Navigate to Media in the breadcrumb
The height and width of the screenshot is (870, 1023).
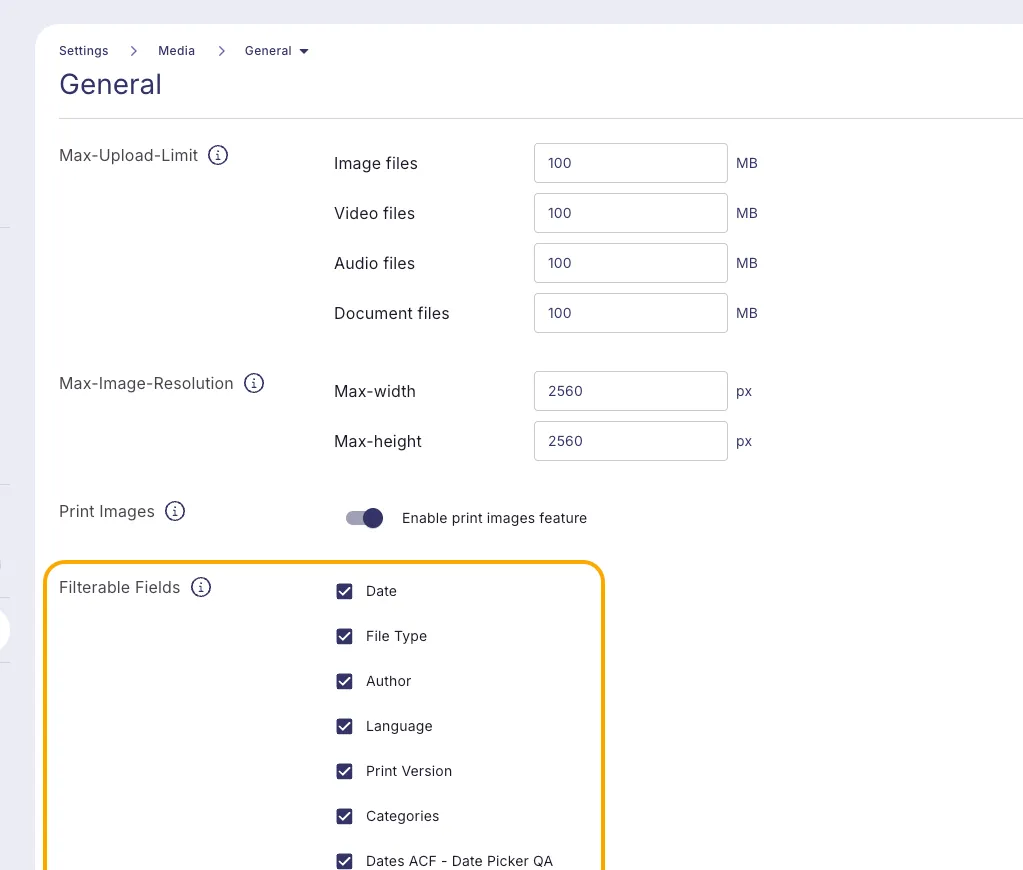[x=176, y=51]
